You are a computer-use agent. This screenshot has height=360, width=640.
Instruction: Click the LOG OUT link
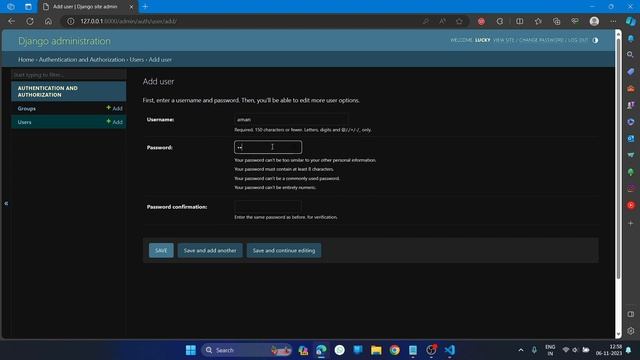click(x=578, y=40)
